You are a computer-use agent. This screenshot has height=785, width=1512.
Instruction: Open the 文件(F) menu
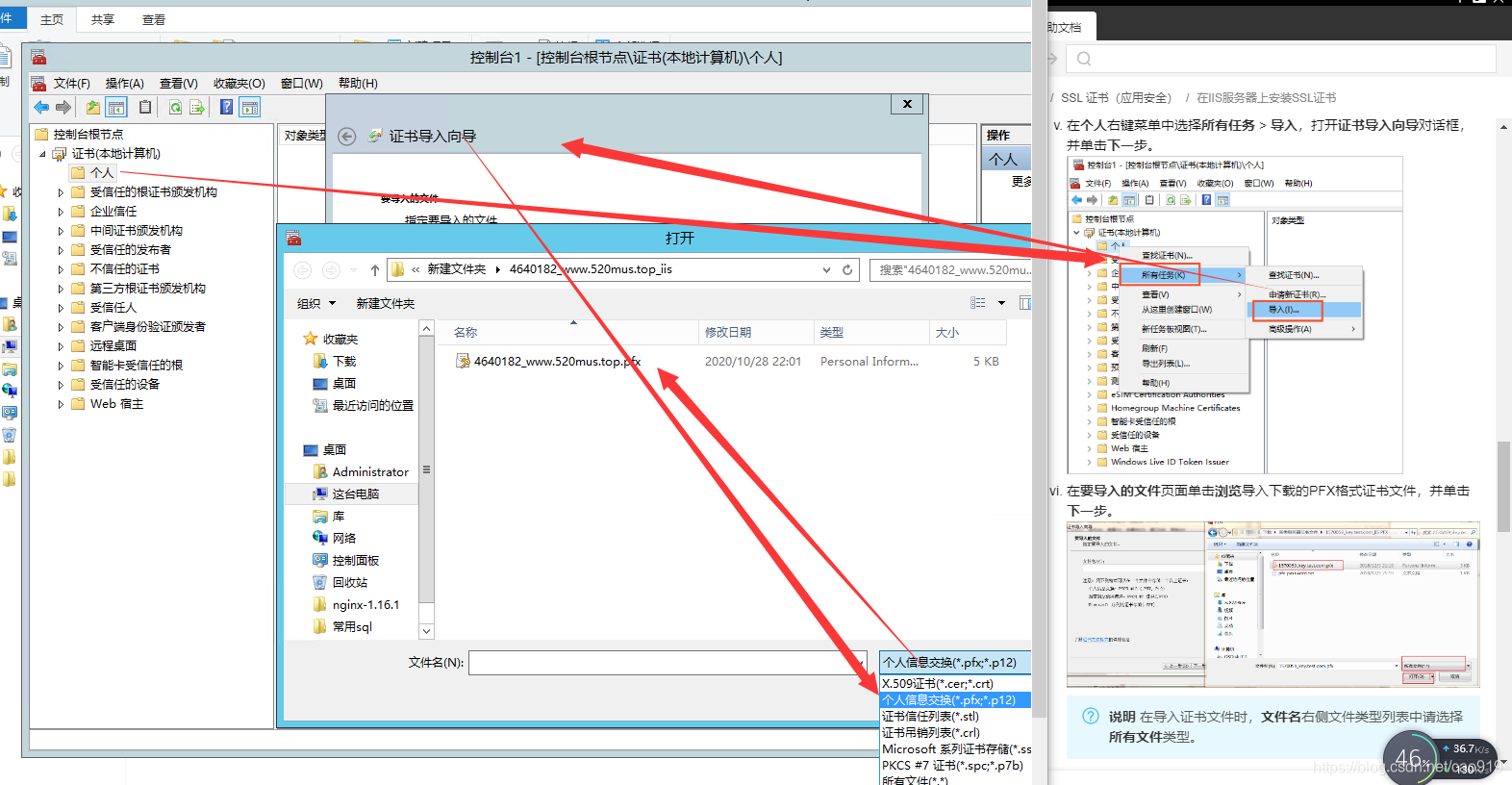point(72,84)
